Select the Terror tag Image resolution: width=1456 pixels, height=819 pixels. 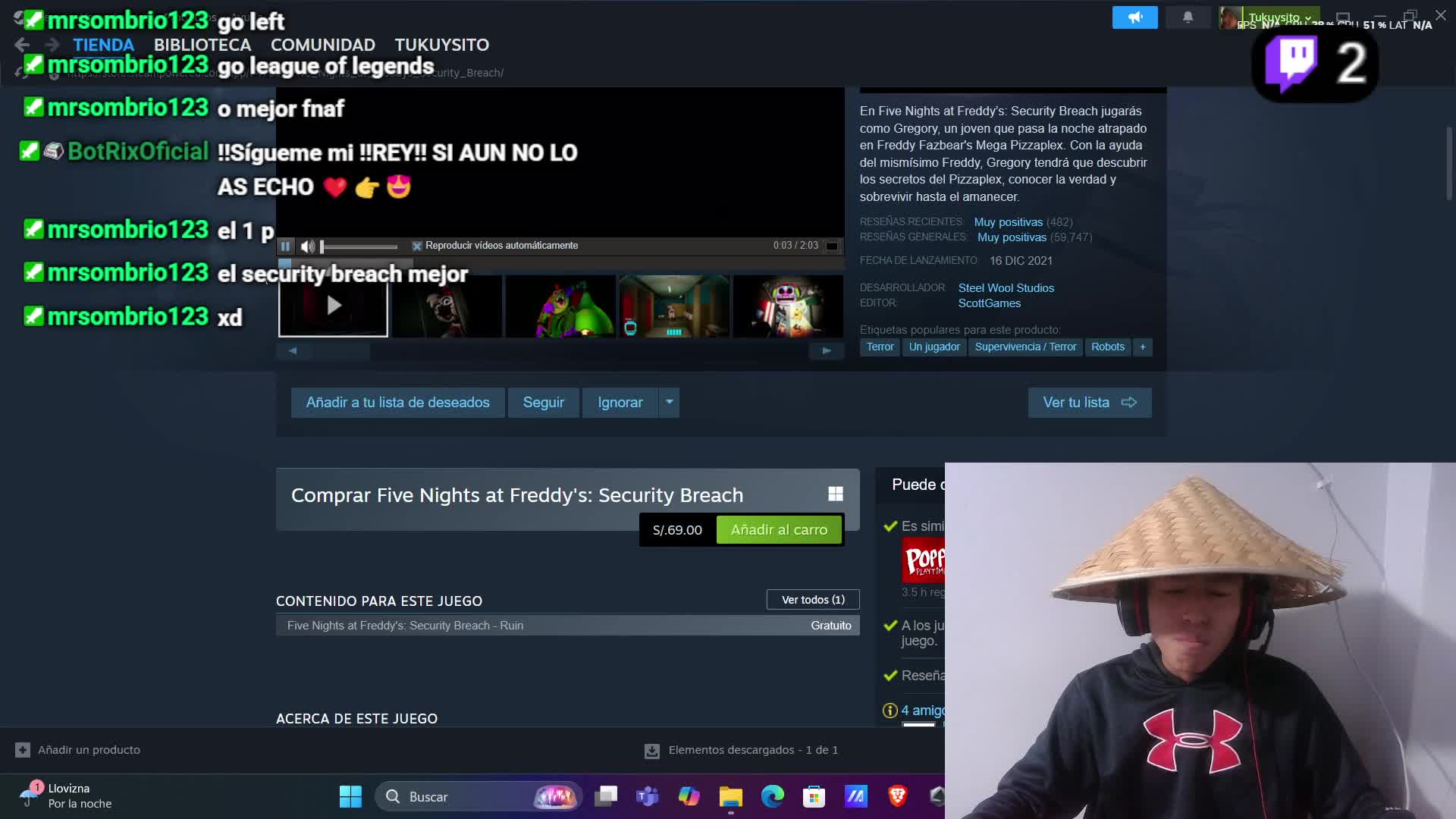(x=880, y=347)
